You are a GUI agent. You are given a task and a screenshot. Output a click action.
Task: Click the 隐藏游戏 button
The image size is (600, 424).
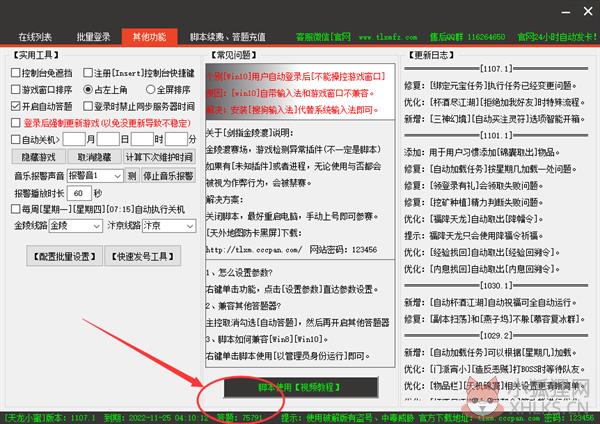pos(38,157)
